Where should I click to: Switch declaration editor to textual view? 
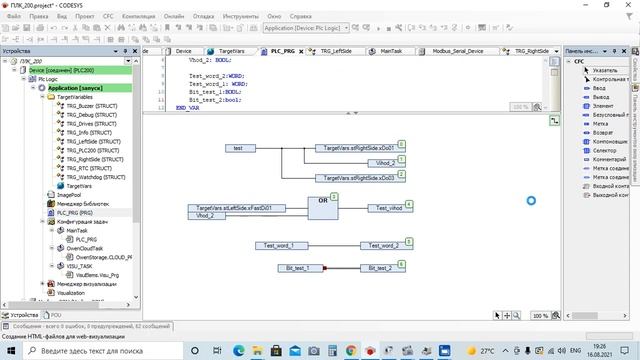pyautogui.click(x=554, y=62)
